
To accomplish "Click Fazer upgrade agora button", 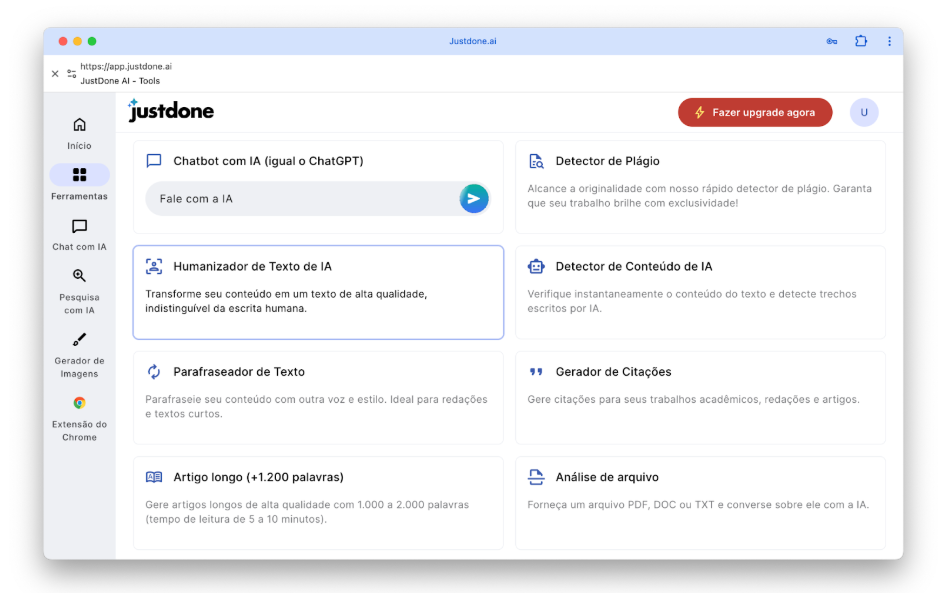I will point(755,112).
